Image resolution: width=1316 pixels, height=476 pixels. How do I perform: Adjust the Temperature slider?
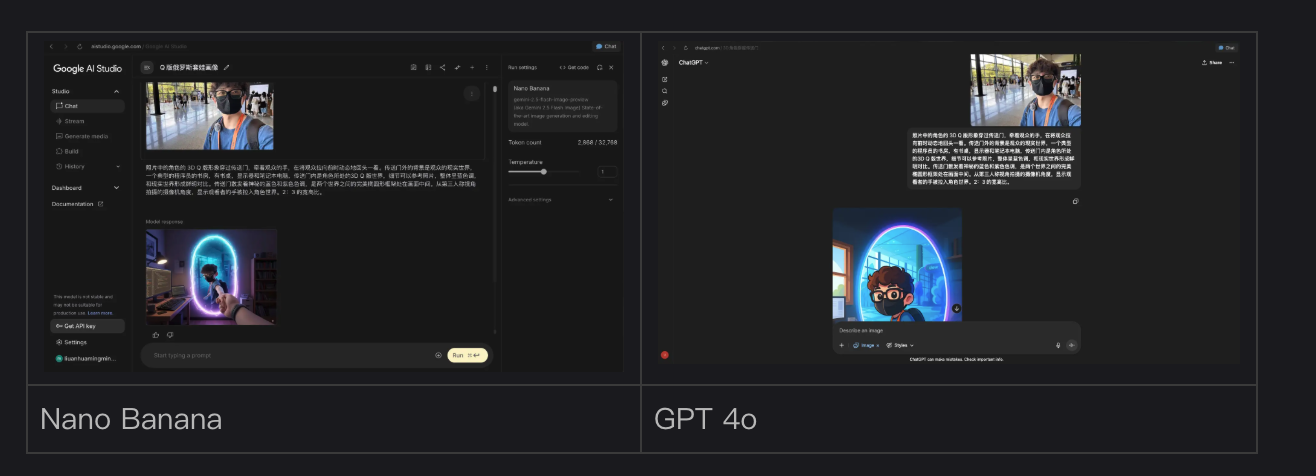[x=543, y=171]
